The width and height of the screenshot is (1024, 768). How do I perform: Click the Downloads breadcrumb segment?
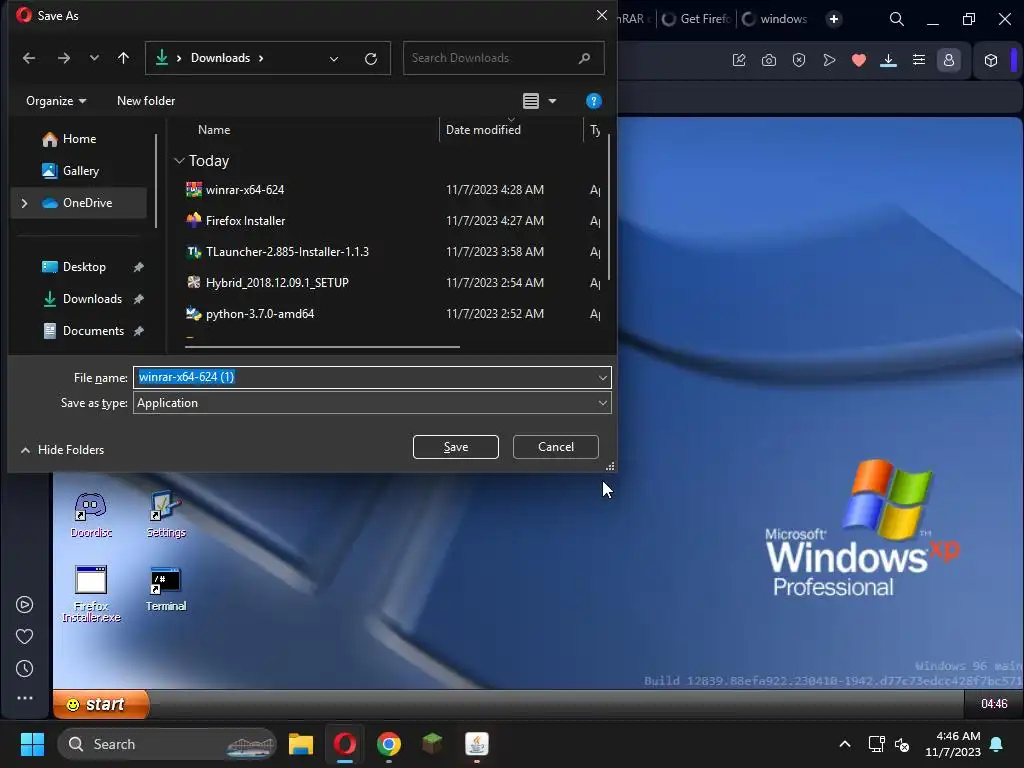(x=220, y=58)
